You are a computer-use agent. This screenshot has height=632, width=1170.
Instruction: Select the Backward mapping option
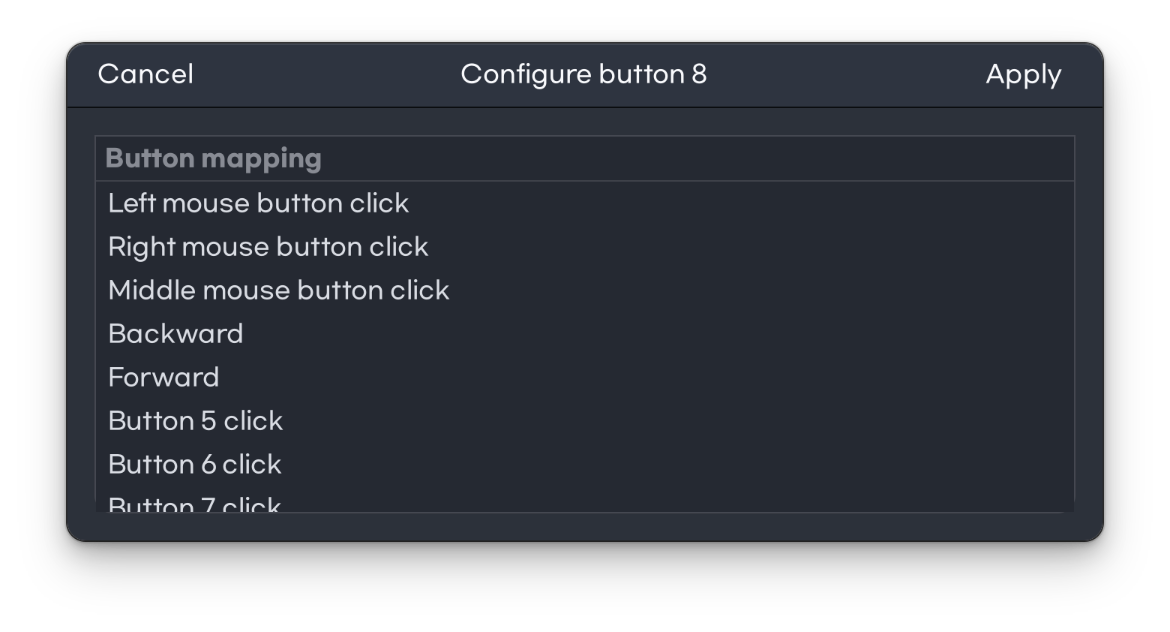pos(176,334)
